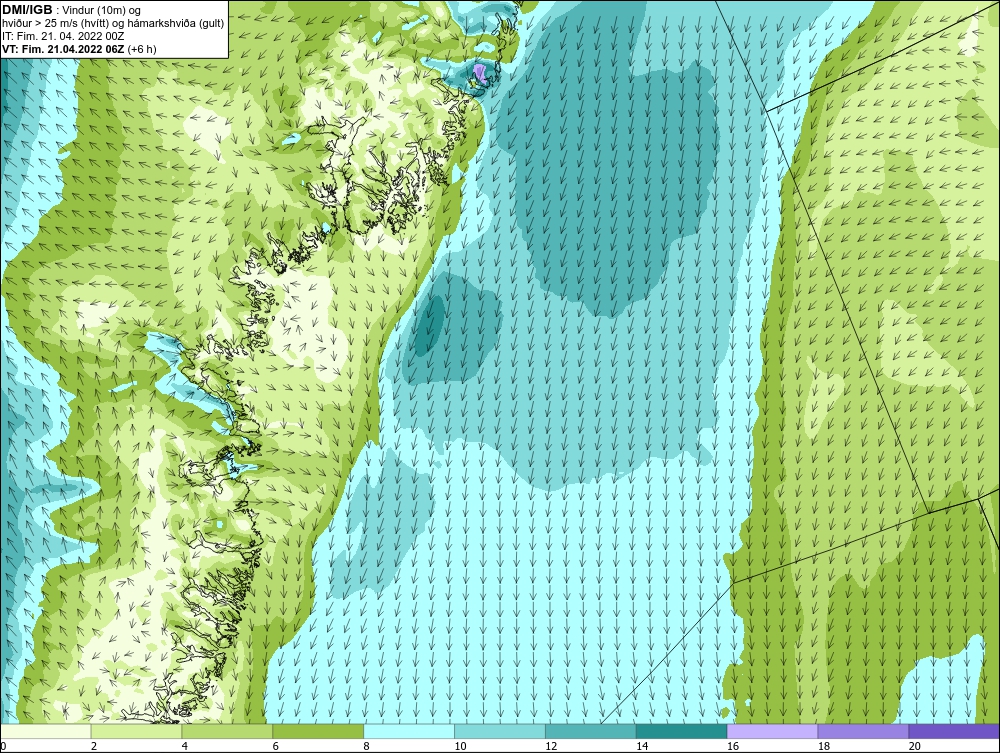
Task: Click the legend scale label 10
Action: point(460,746)
